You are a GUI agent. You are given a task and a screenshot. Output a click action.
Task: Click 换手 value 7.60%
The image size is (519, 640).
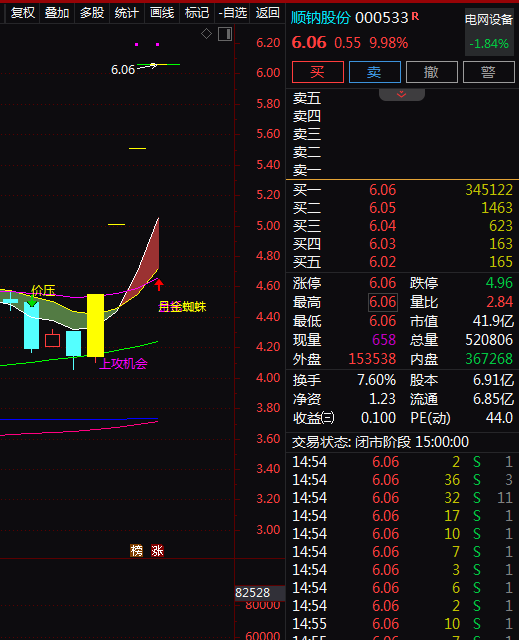[x=377, y=380]
